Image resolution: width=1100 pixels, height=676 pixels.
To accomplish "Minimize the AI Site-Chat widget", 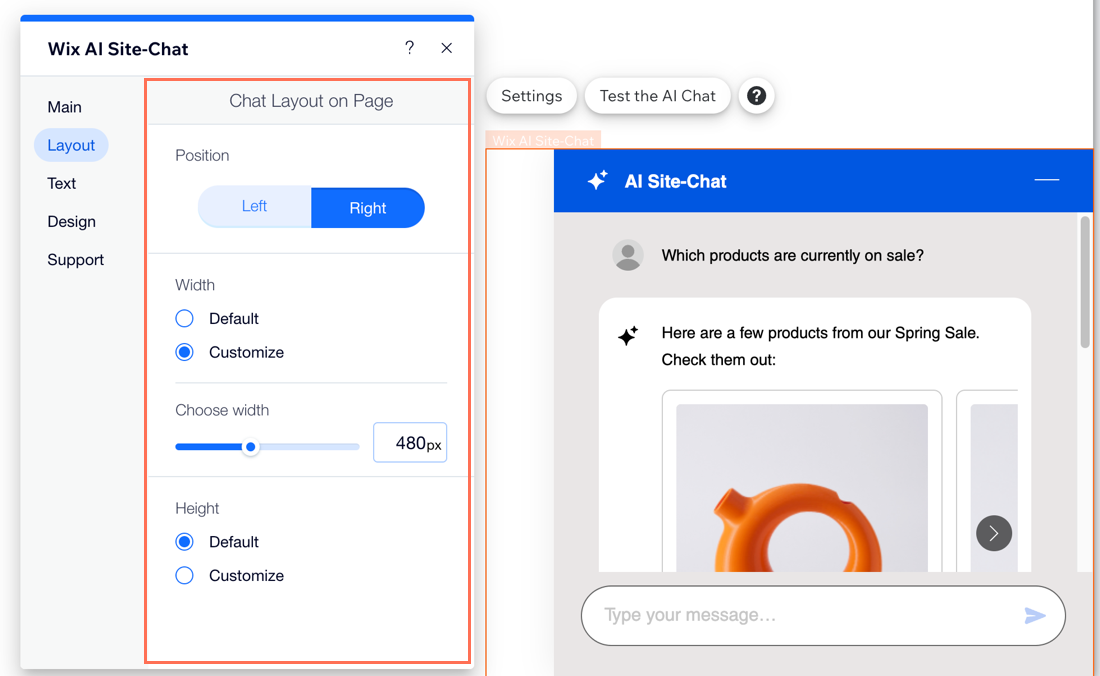I will click(x=1046, y=180).
